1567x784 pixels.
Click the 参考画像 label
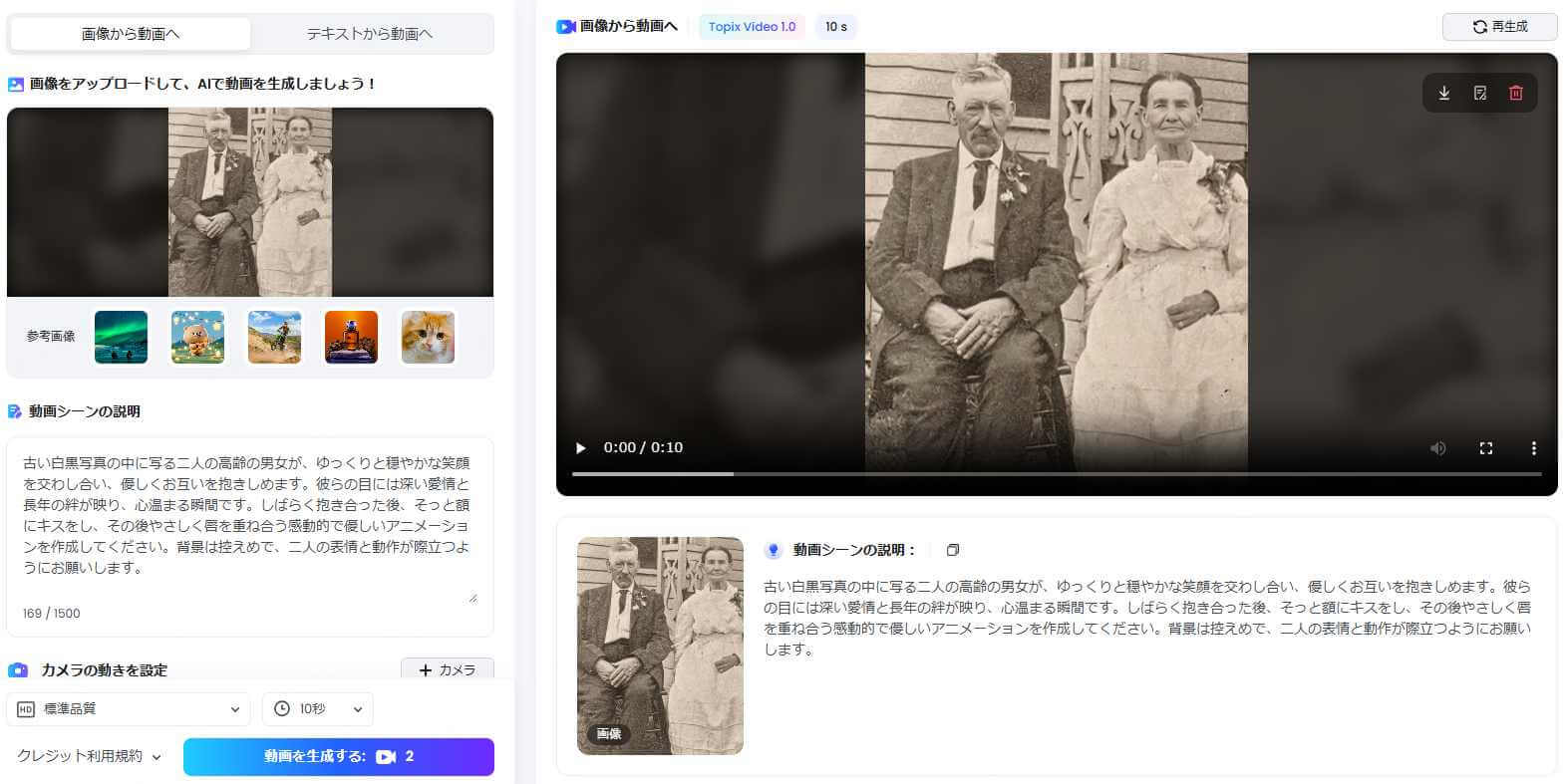51,337
